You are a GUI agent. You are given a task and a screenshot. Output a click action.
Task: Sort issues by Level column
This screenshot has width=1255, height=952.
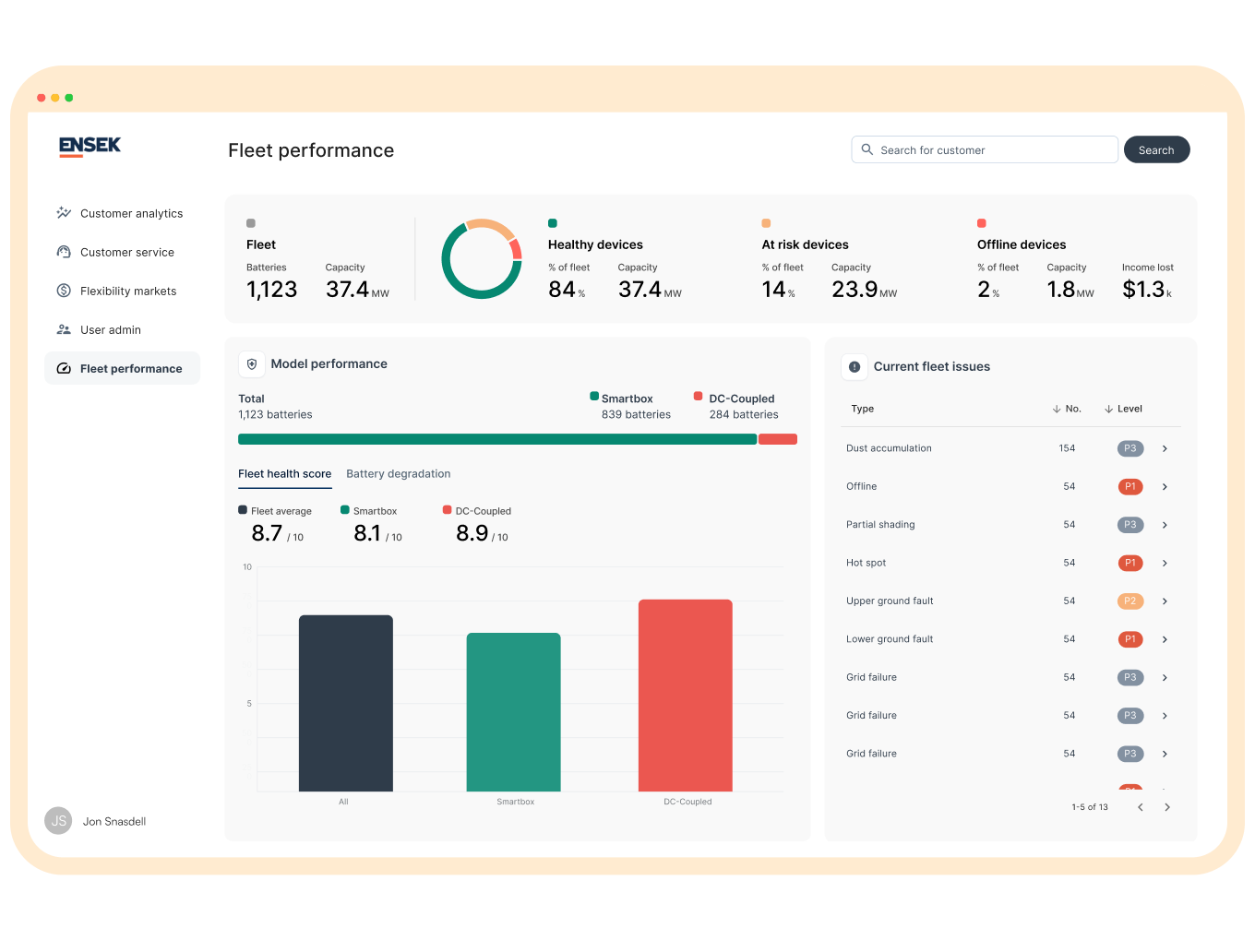1123,409
